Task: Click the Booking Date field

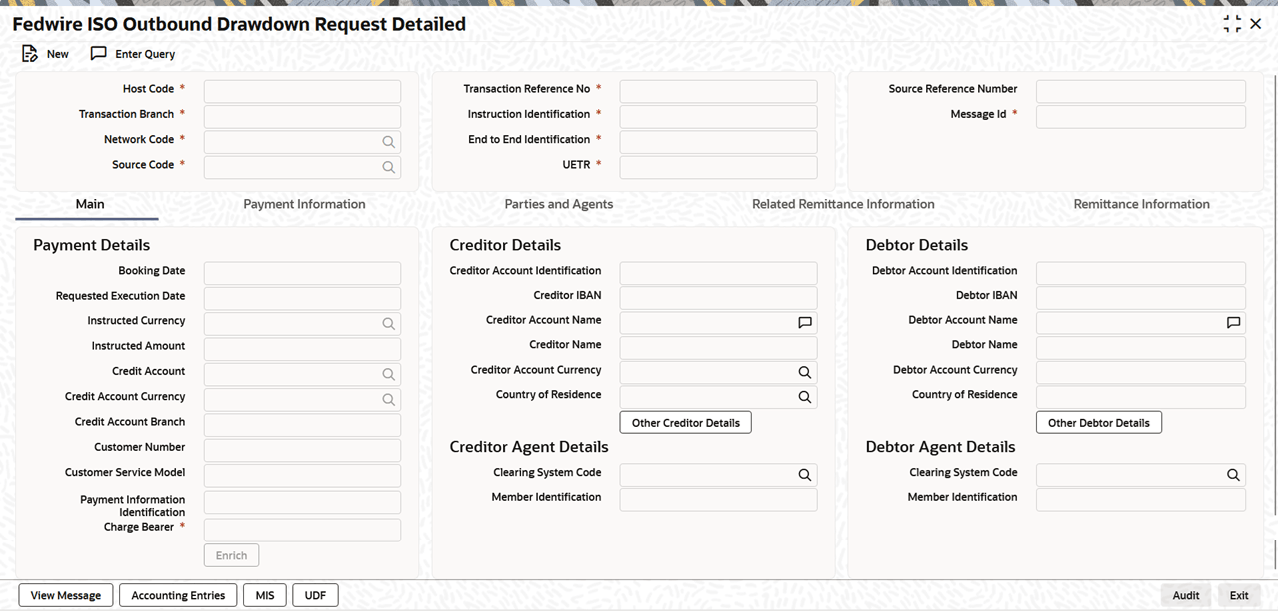Action: [x=302, y=273]
